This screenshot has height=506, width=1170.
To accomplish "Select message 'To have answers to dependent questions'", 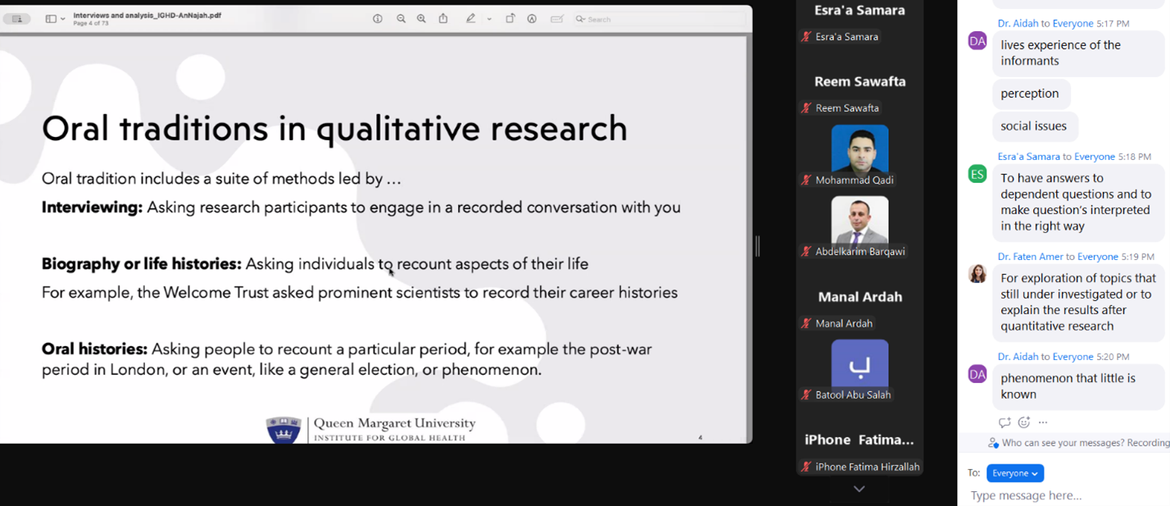I will click(1077, 202).
